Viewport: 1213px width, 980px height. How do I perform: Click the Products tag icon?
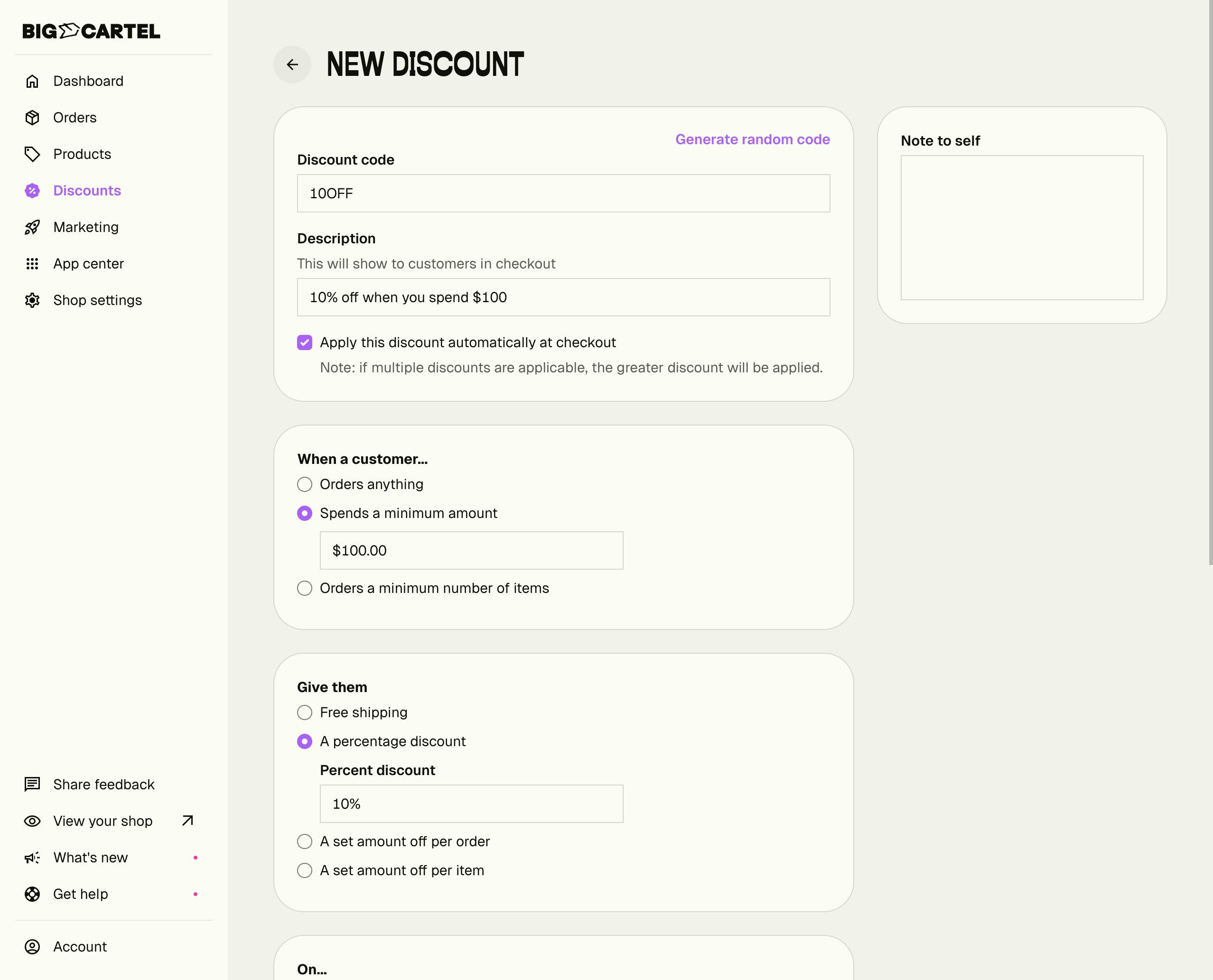coord(32,154)
